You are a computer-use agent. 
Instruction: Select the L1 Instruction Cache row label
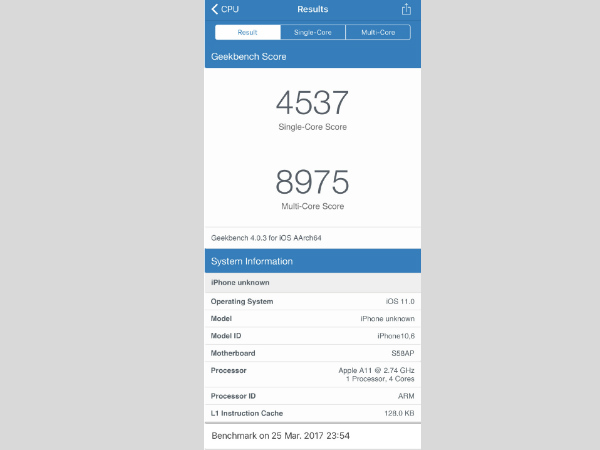point(247,413)
